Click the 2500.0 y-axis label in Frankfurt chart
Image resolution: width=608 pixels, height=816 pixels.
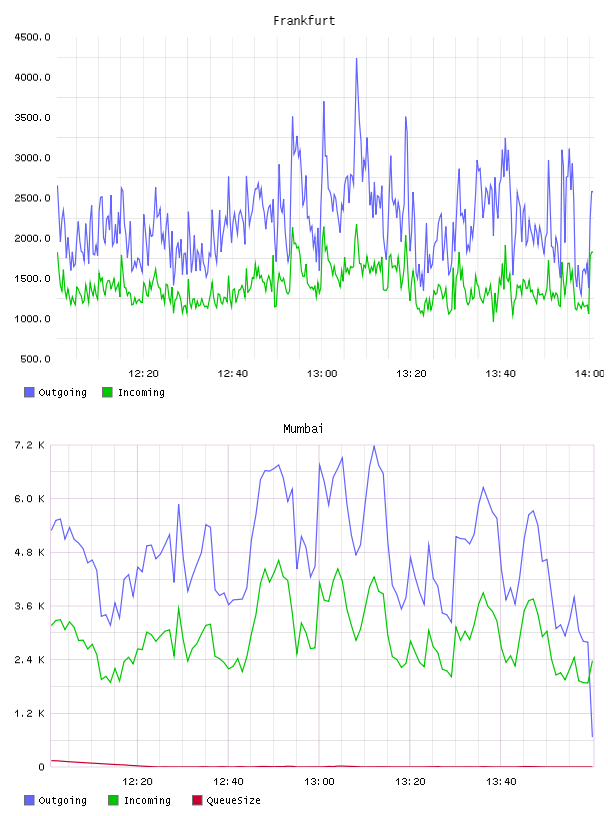(32, 198)
